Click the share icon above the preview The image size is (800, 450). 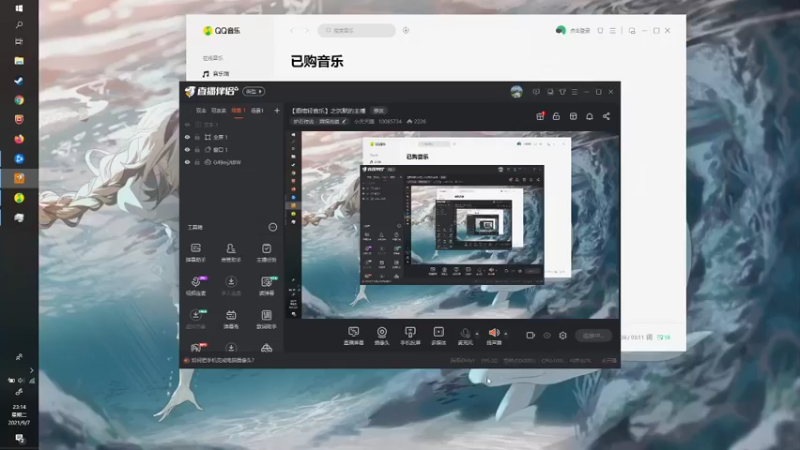(x=606, y=116)
